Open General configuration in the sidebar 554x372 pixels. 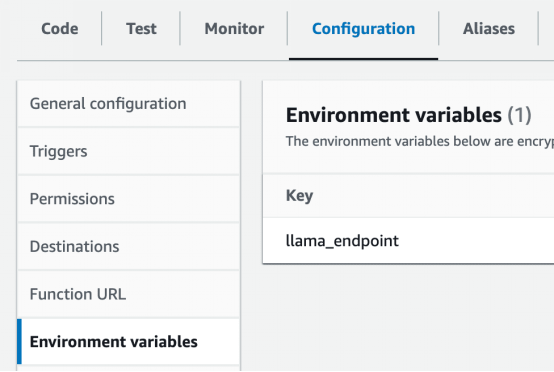[x=129, y=104]
